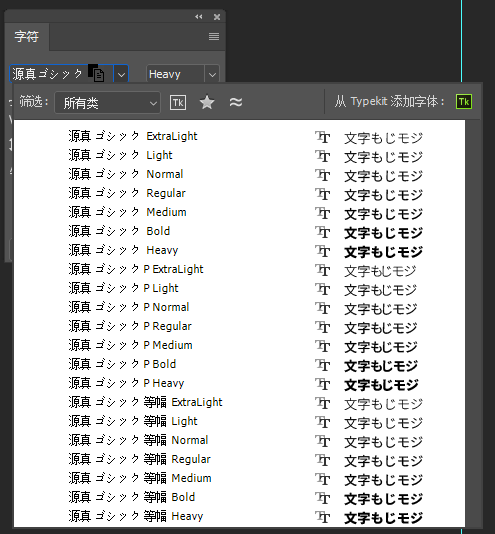The height and width of the screenshot is (534, 495).
Task: Select 源真ゴシック P Light font
Action: tap(239, 288)
